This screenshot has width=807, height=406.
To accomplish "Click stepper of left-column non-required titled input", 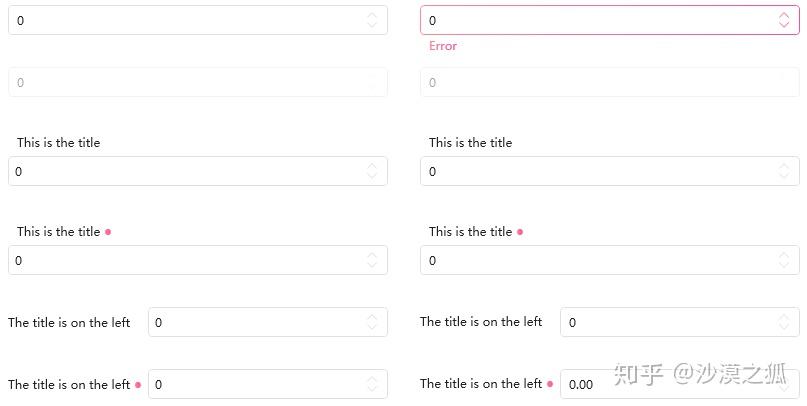I will (372, 171).
